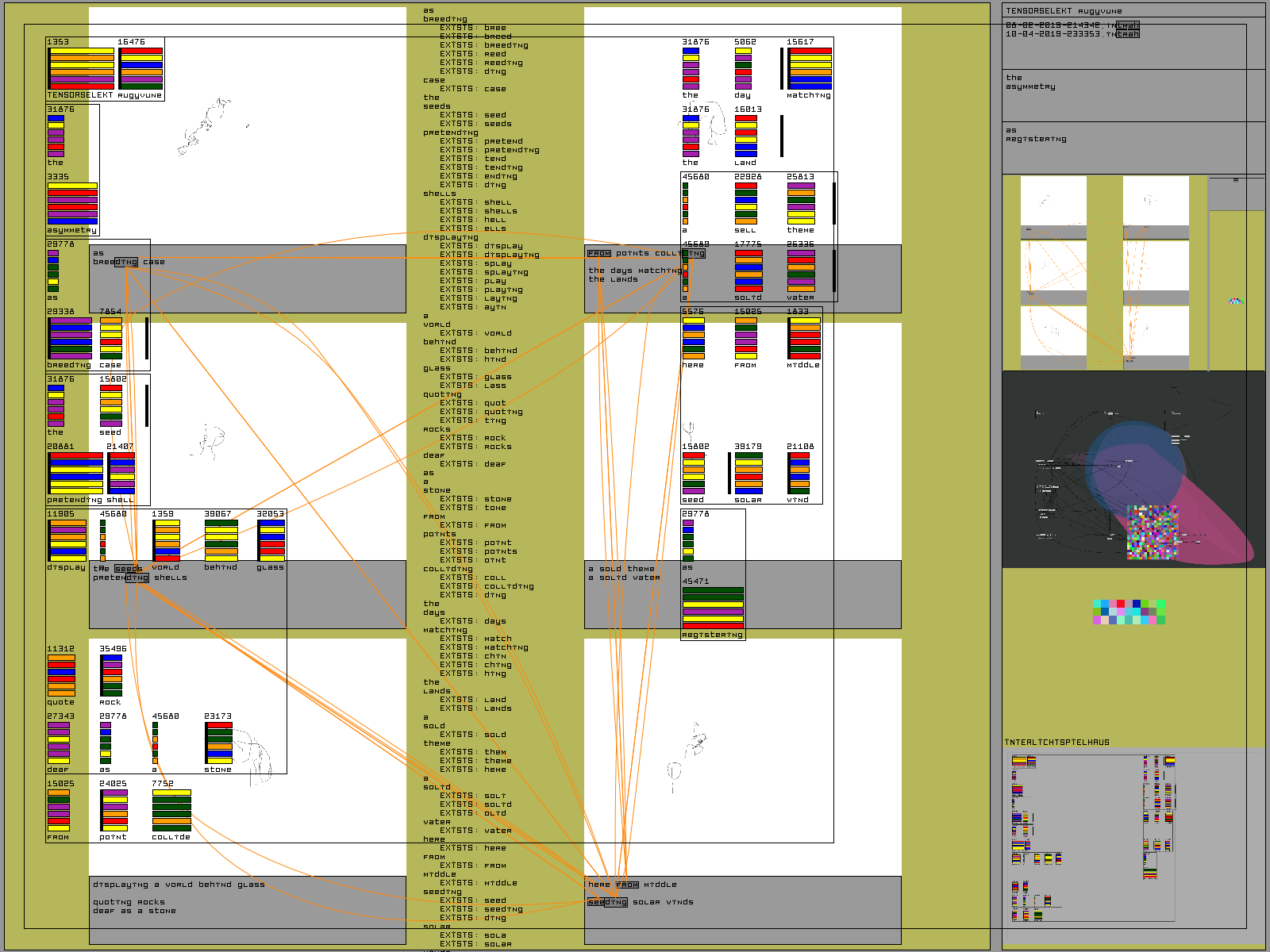Select the 'stone' color-bar glyph
The image size is (1270, 952).
coord(219,743)
